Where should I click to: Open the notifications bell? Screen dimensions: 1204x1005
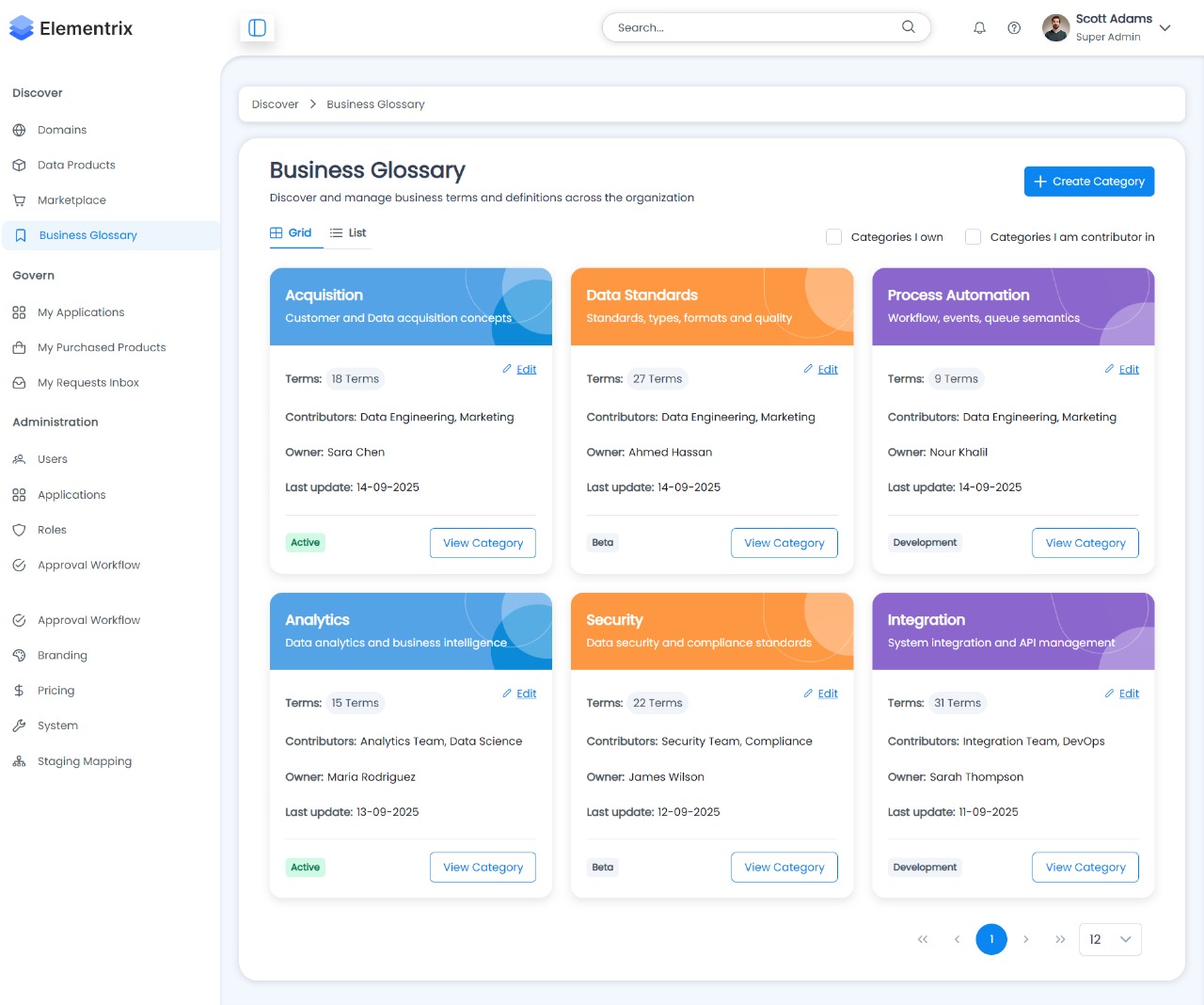[979, 28]
